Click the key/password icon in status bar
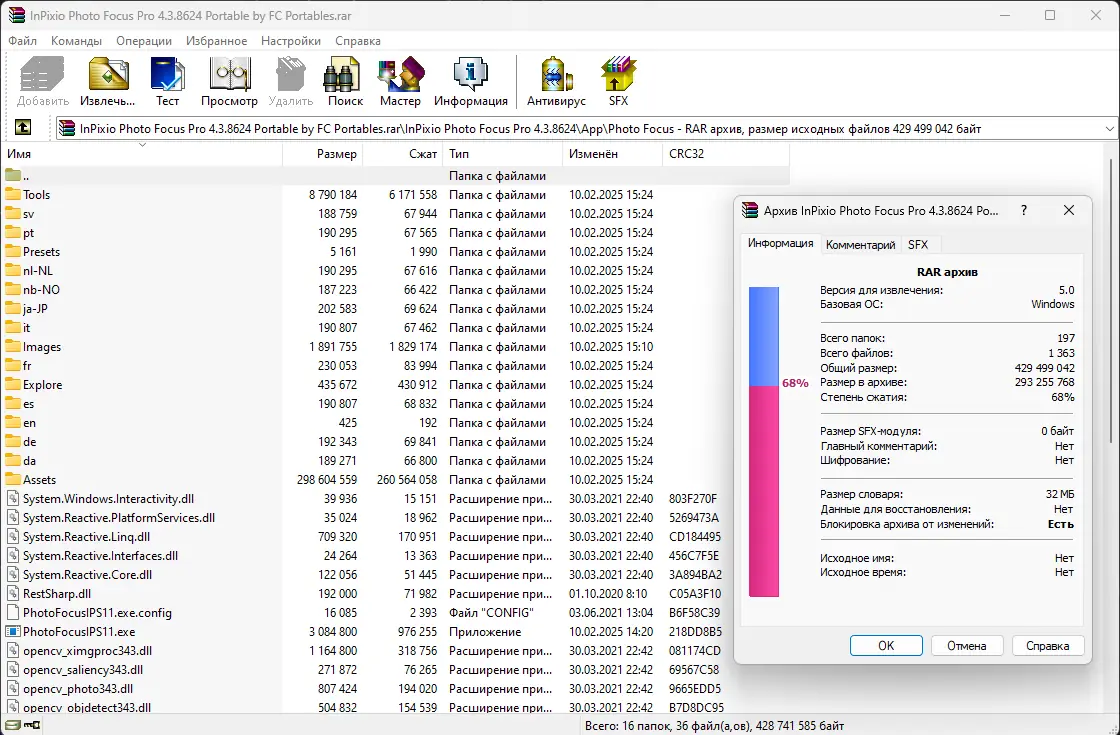 point(32,726)
